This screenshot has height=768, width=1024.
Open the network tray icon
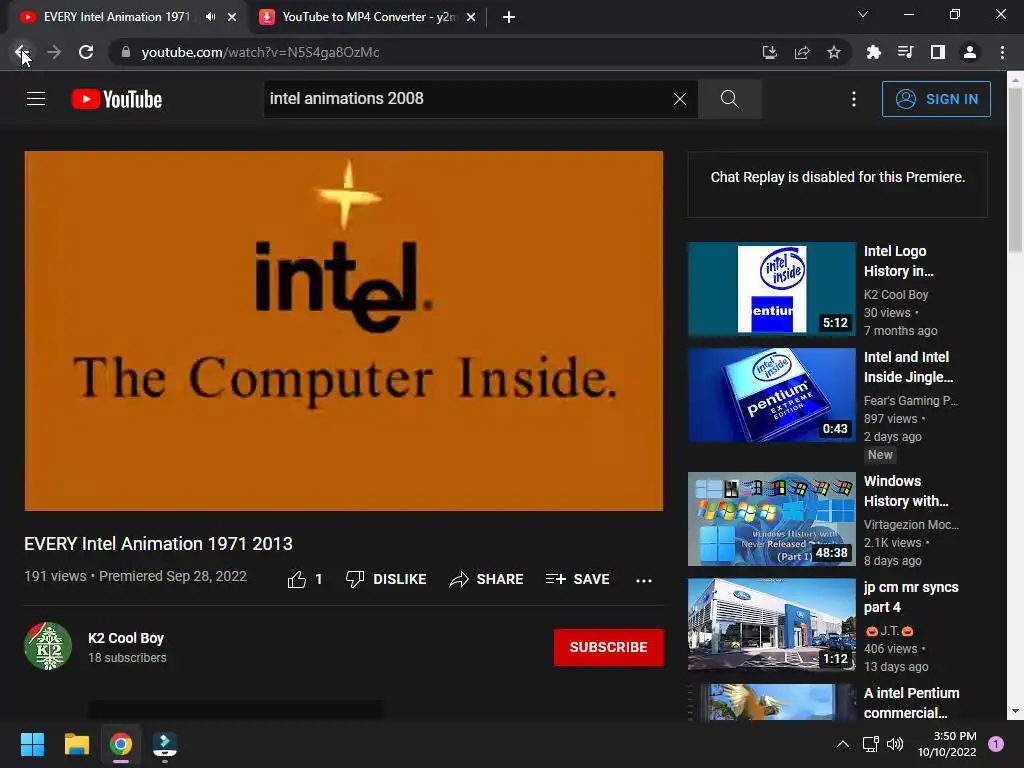[870, 744]
